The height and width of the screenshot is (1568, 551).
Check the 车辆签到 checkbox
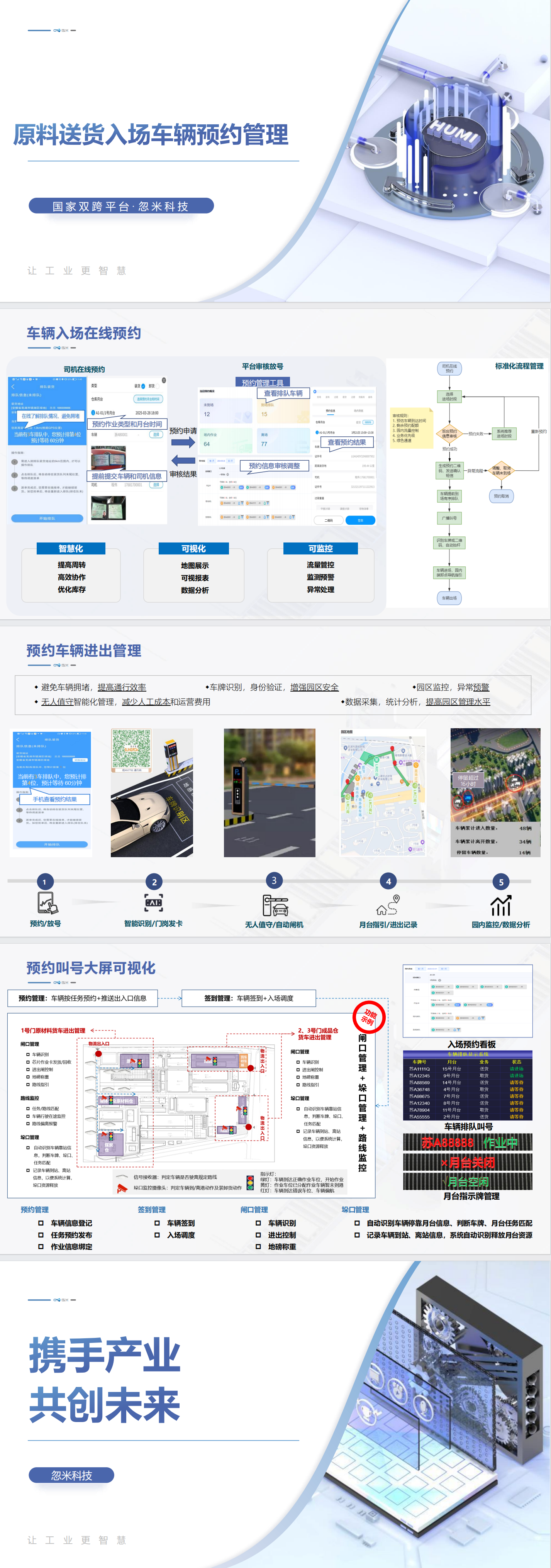[157, 1223]
